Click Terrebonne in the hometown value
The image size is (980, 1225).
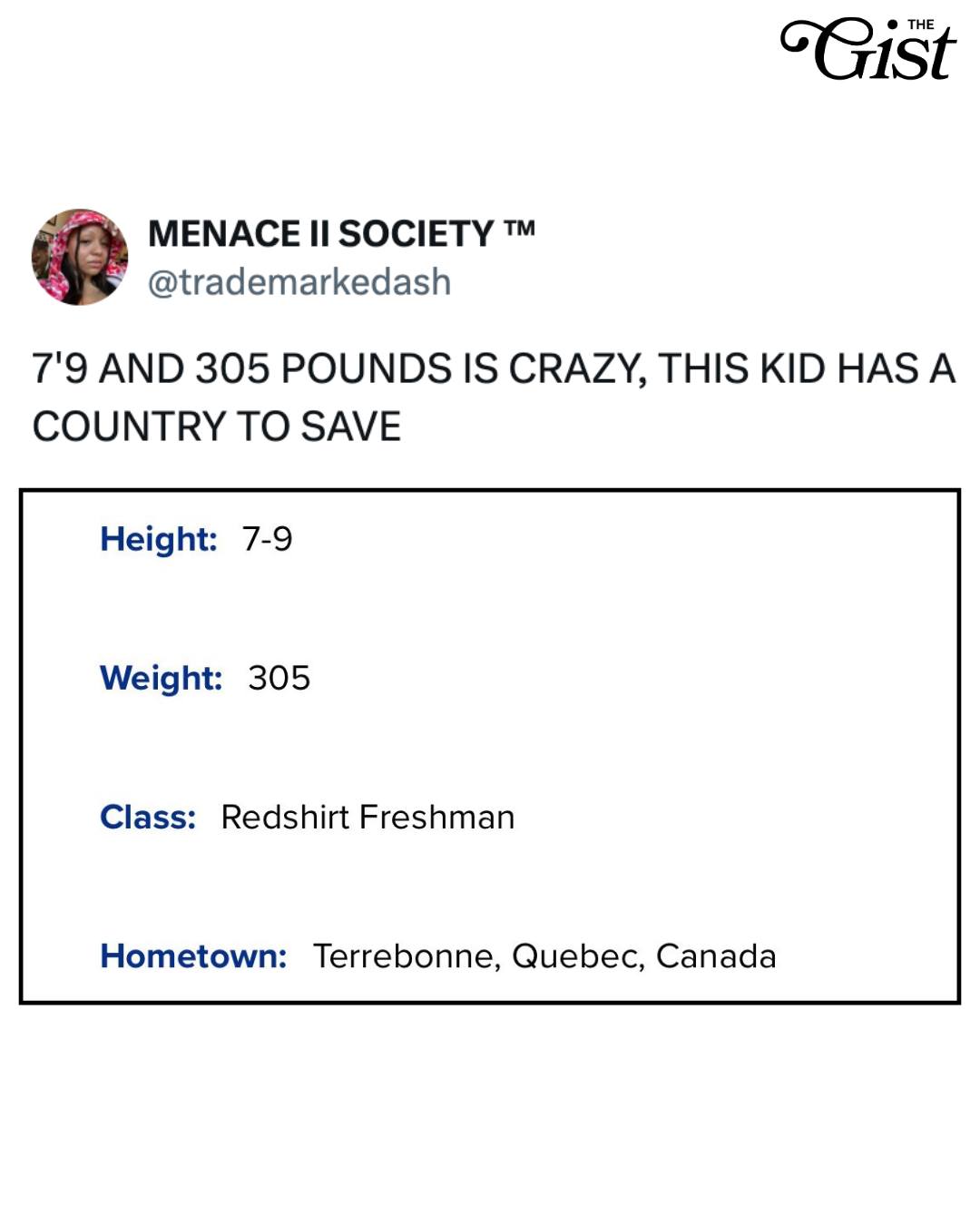(x=406, y=955)
